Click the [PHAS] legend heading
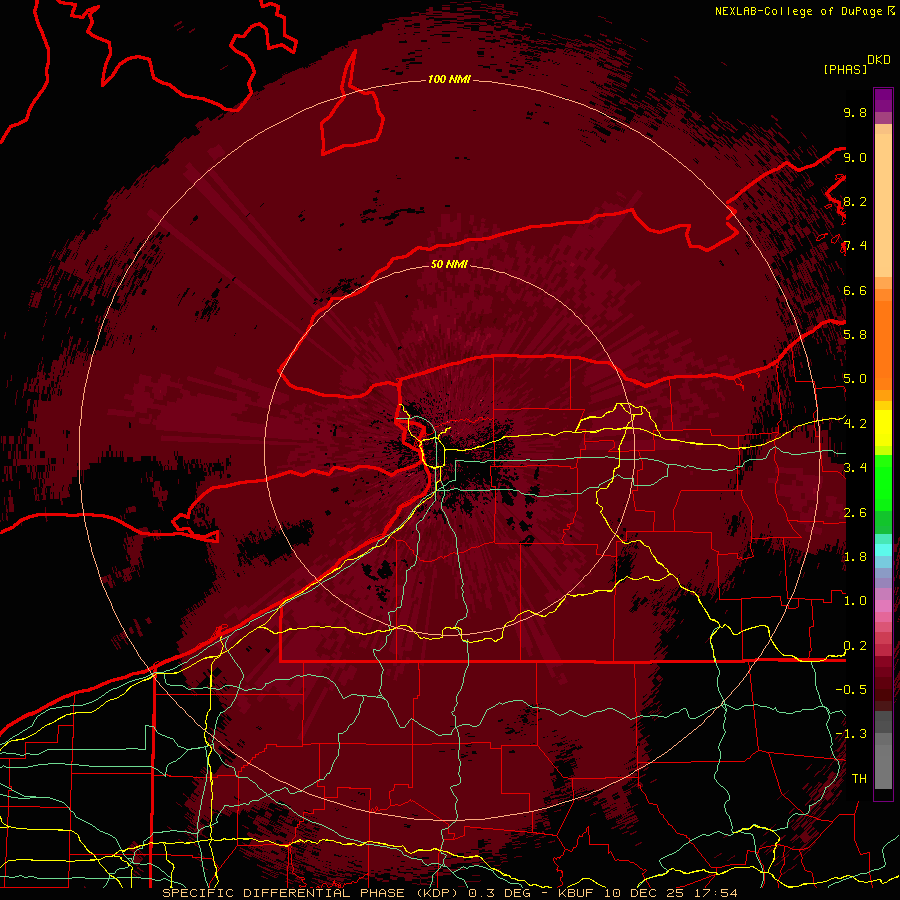900x900 pixels. (845, 69)
